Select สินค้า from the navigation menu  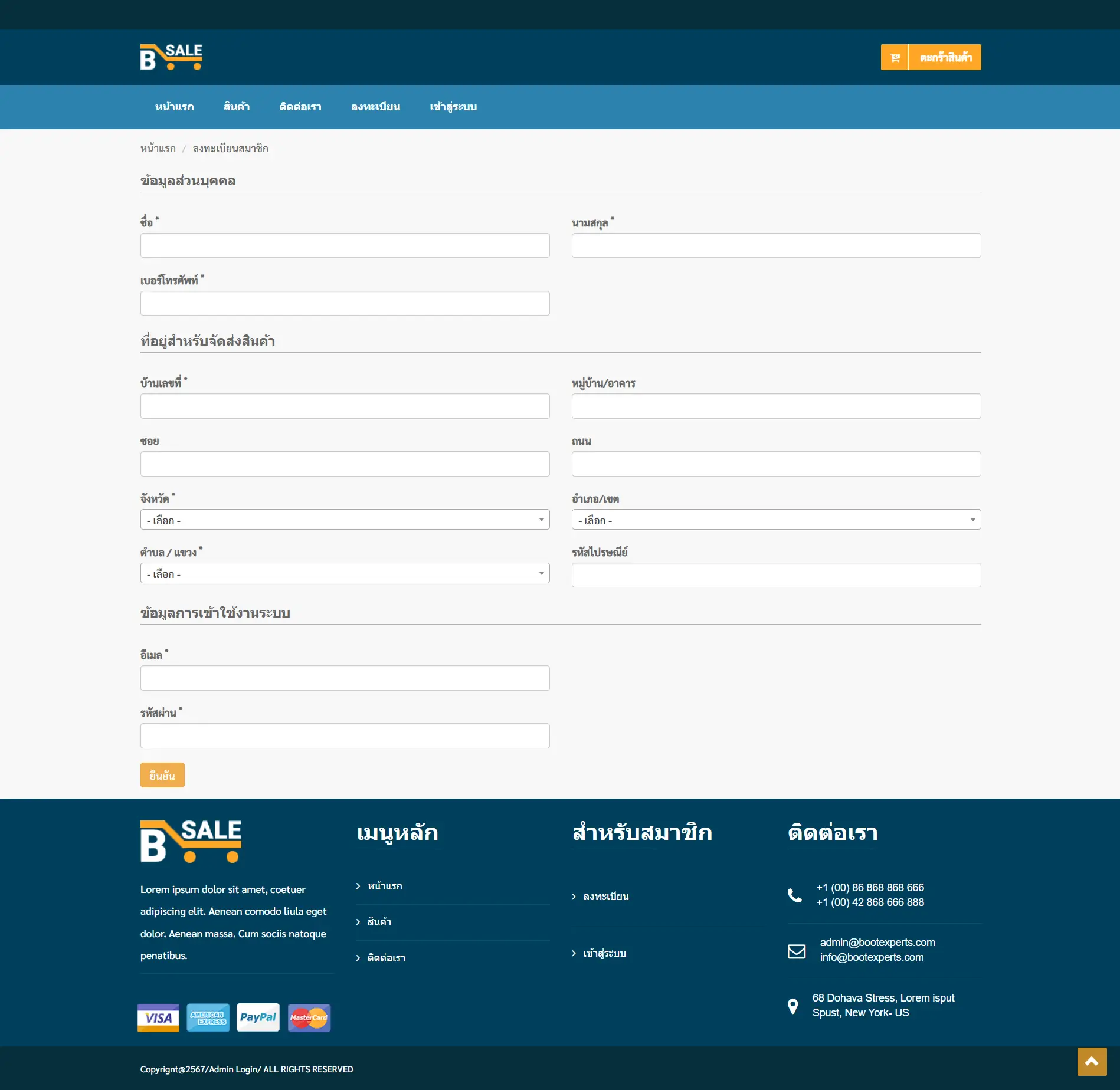[237, 107]
